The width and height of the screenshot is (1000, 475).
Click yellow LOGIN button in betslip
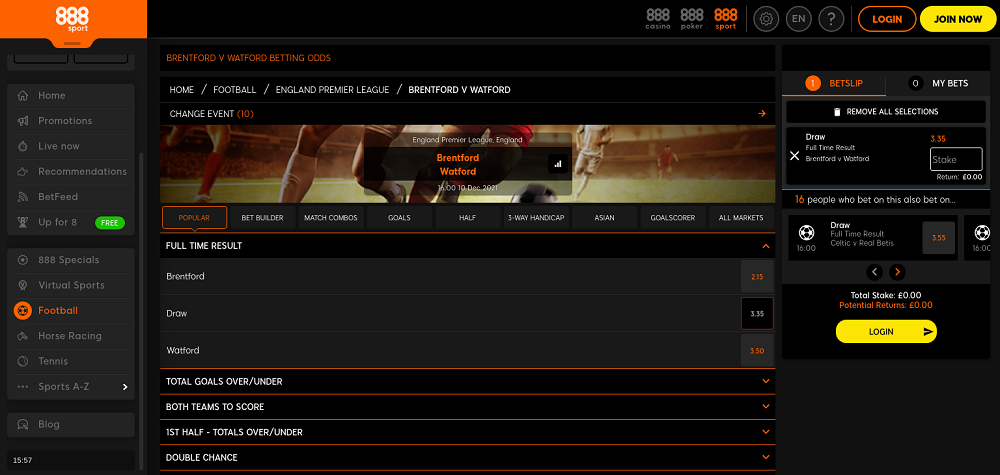pyautogui.click(x=886, y=332)
